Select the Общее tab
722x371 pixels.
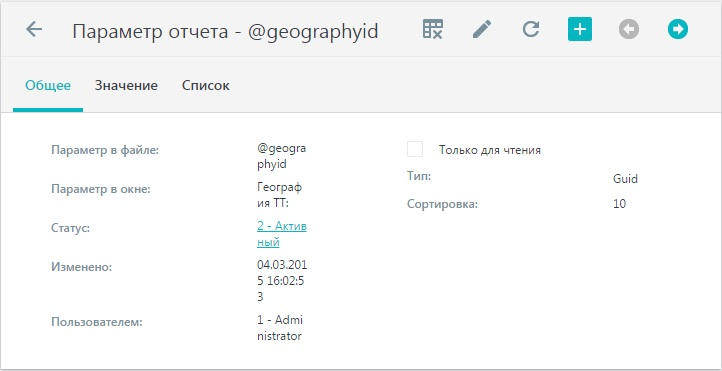tap(48, 86)
